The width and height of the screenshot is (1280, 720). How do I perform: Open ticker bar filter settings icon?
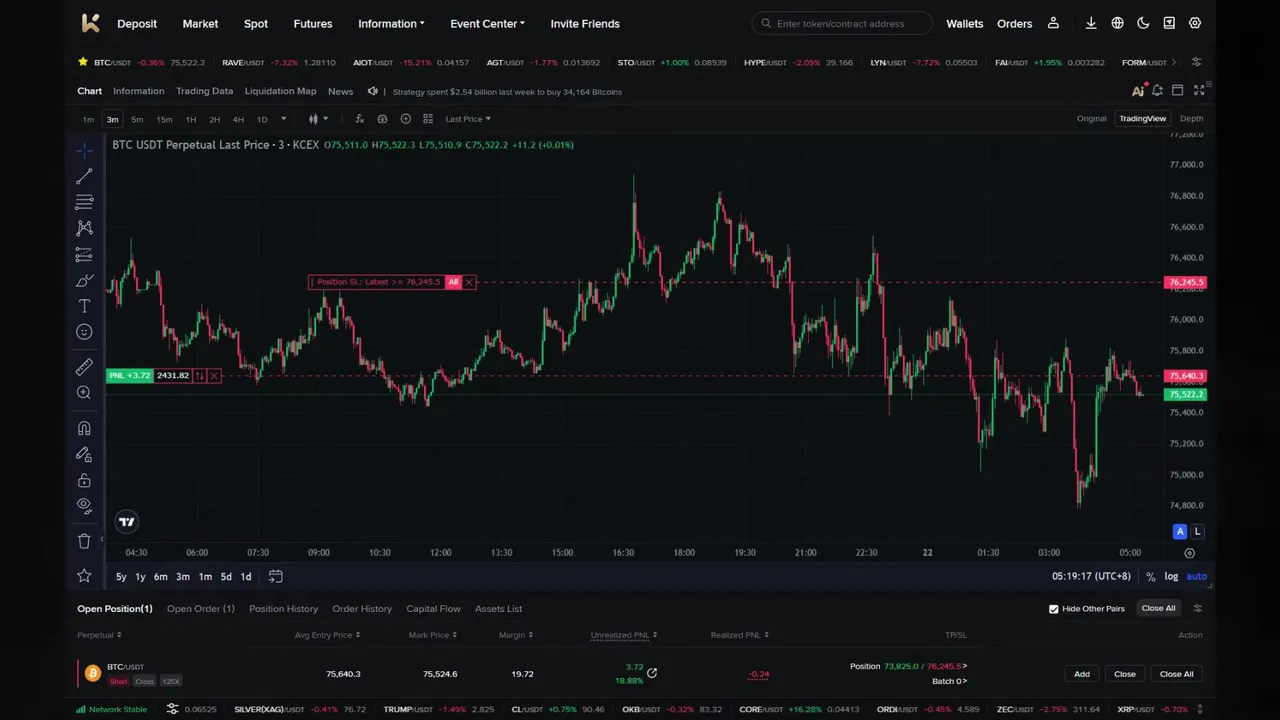(x=1196, y=62)
